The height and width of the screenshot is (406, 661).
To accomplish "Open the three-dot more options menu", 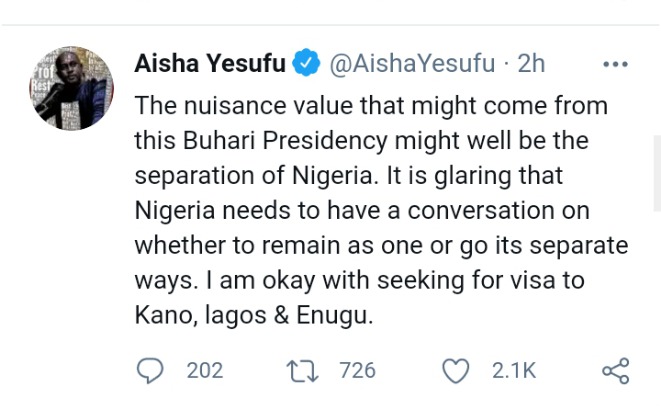I will [x=615, y=65].
